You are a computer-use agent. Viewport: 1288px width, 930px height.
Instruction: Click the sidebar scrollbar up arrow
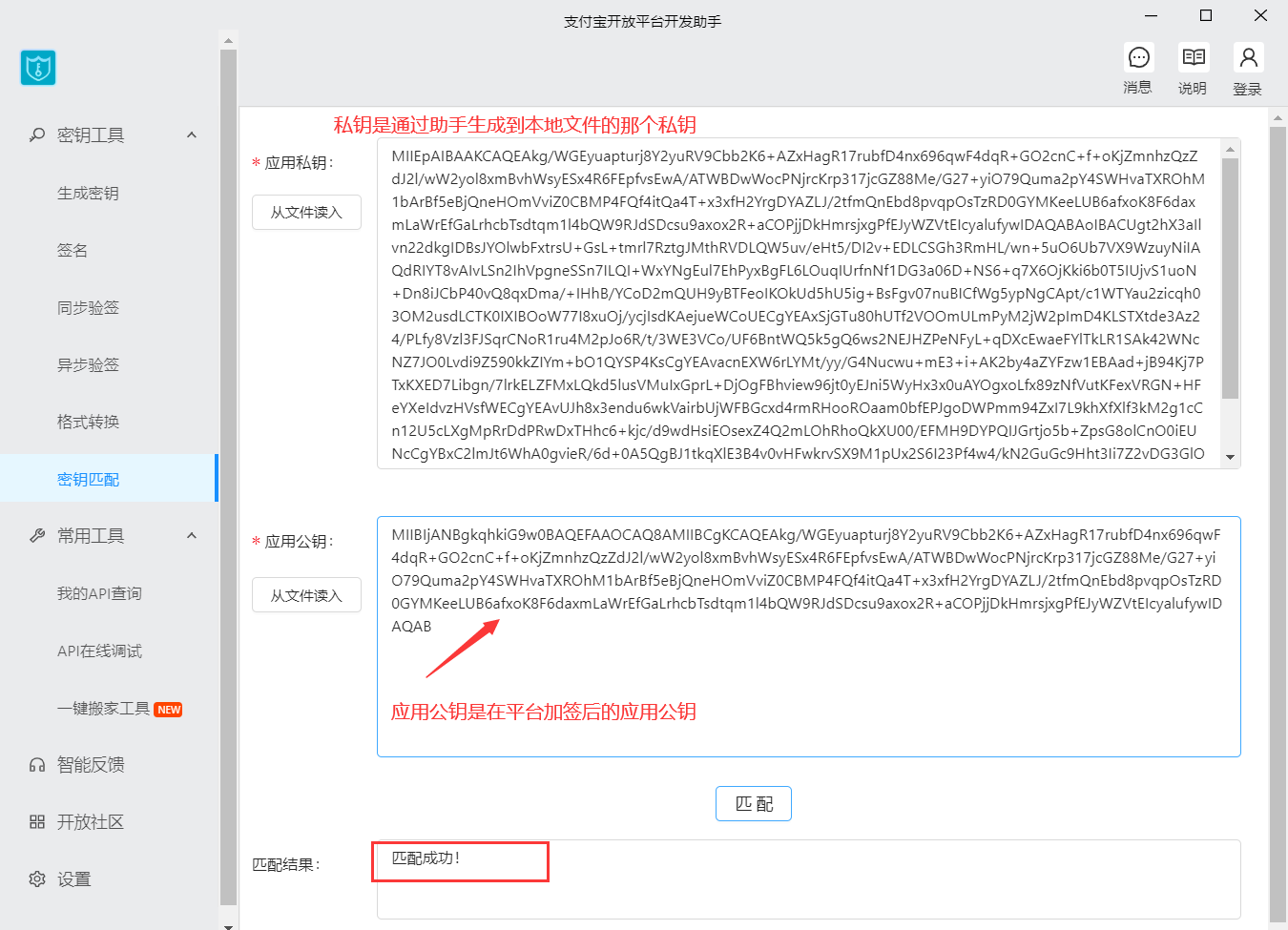point(228,40)
